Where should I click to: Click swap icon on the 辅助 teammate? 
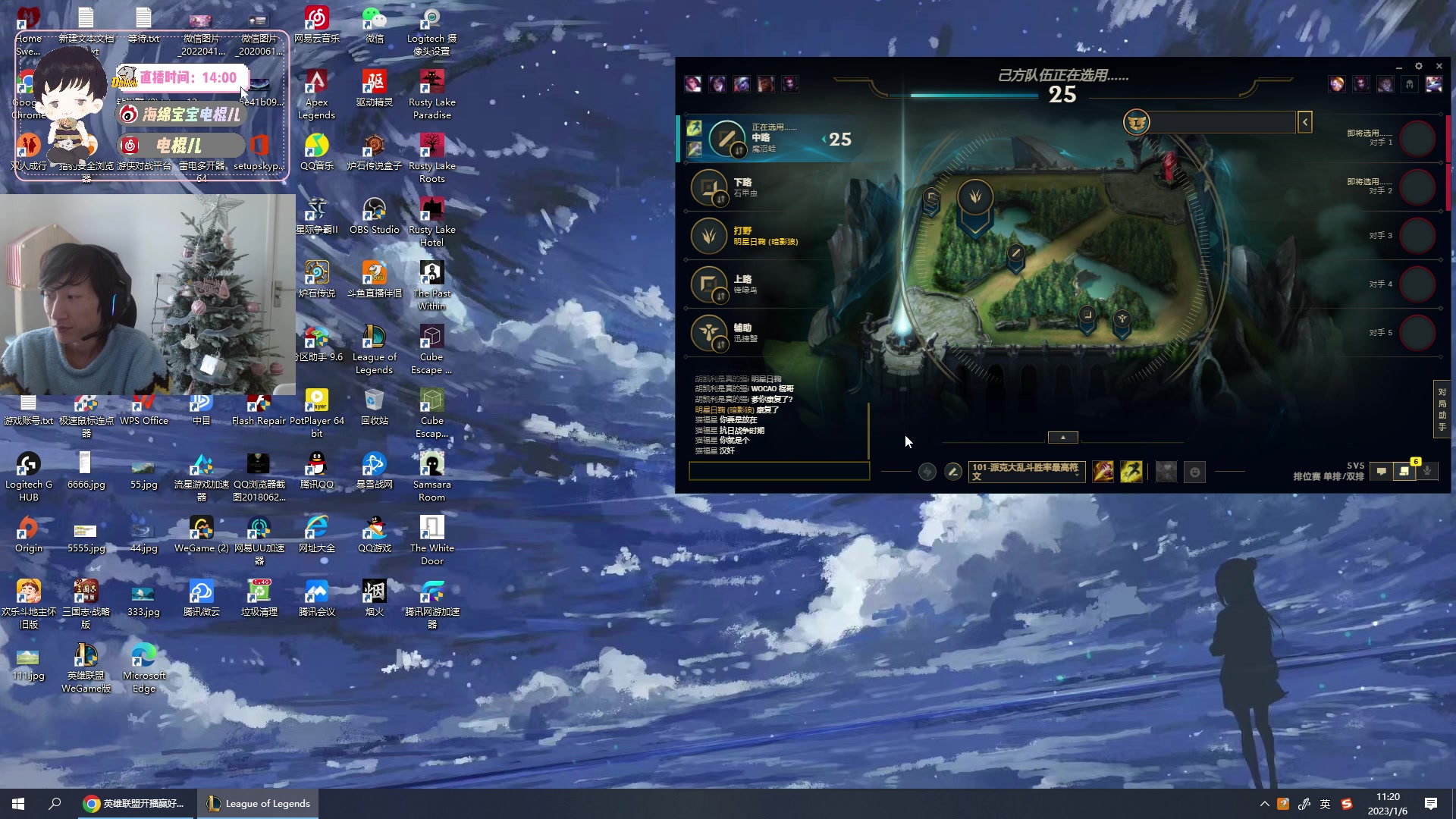pos(720,344)
